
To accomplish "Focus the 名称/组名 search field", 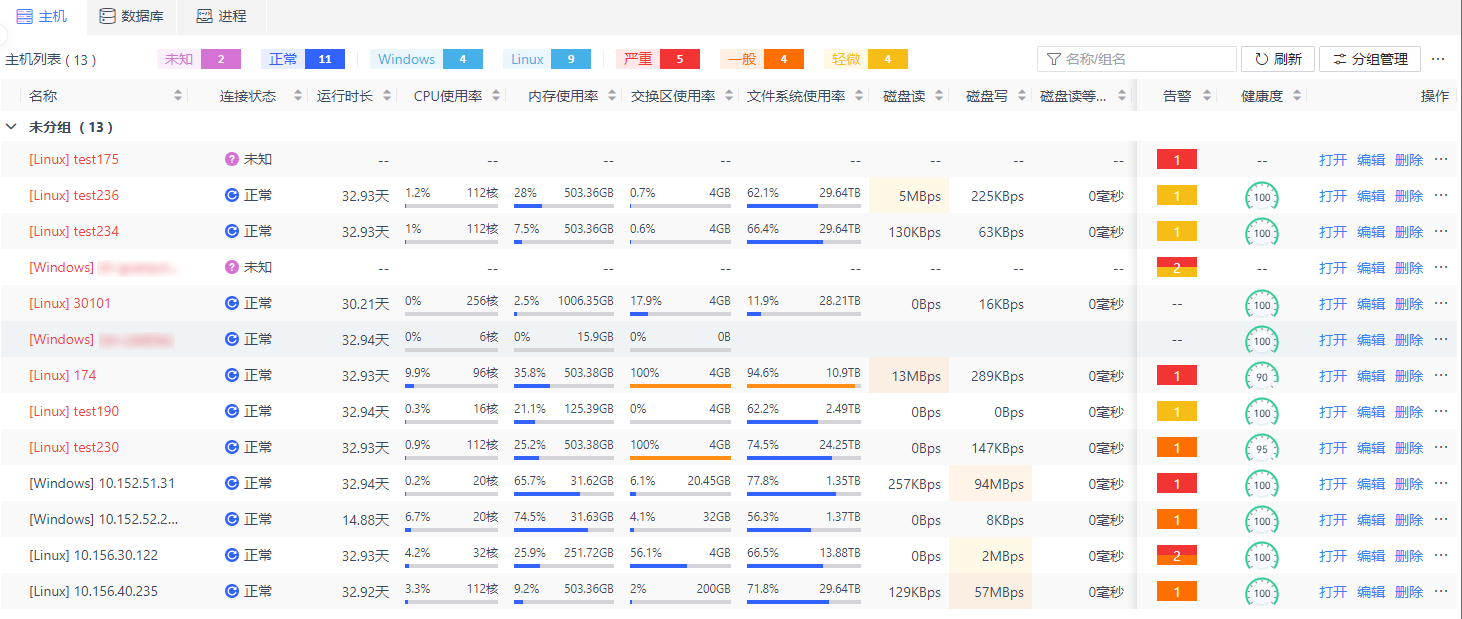I will 1137,59.
